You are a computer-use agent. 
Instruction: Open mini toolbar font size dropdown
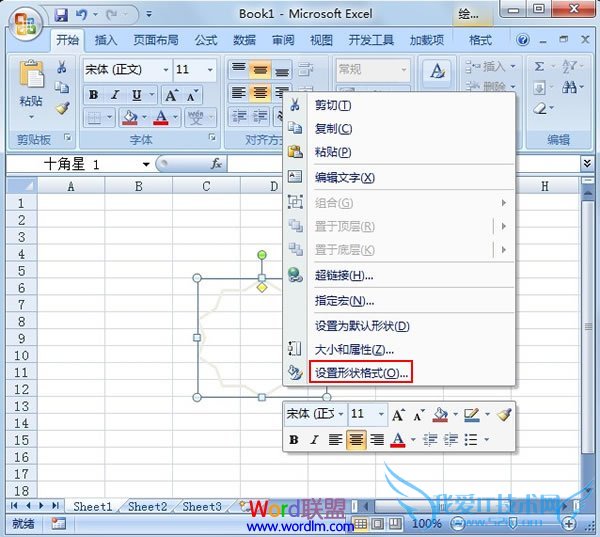tap(381, 414)
